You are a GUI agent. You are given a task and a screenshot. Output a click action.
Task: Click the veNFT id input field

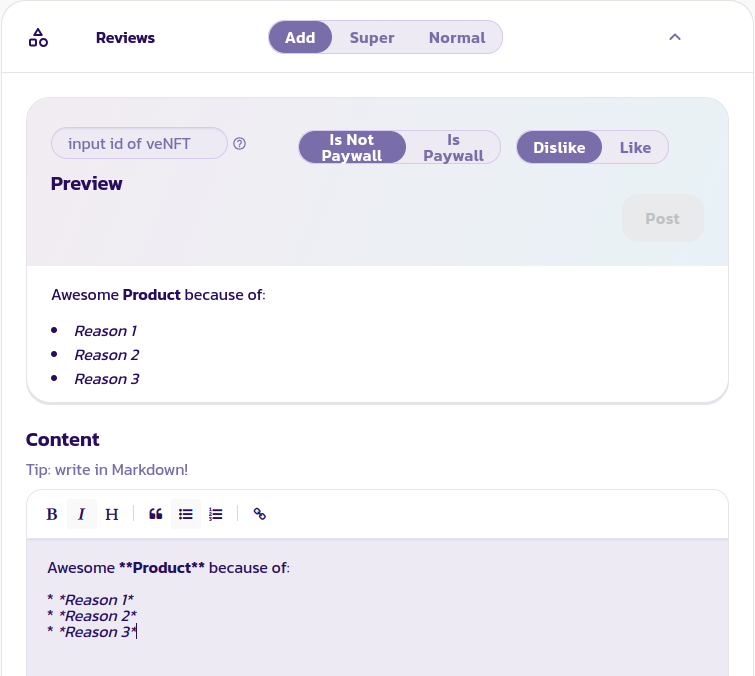139,144
